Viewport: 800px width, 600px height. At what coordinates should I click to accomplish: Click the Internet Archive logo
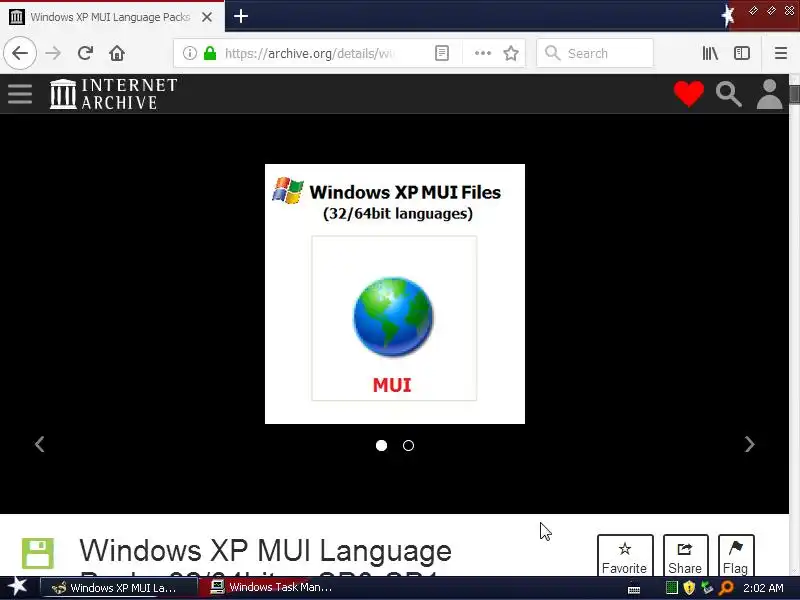click(x=113, y=94)
